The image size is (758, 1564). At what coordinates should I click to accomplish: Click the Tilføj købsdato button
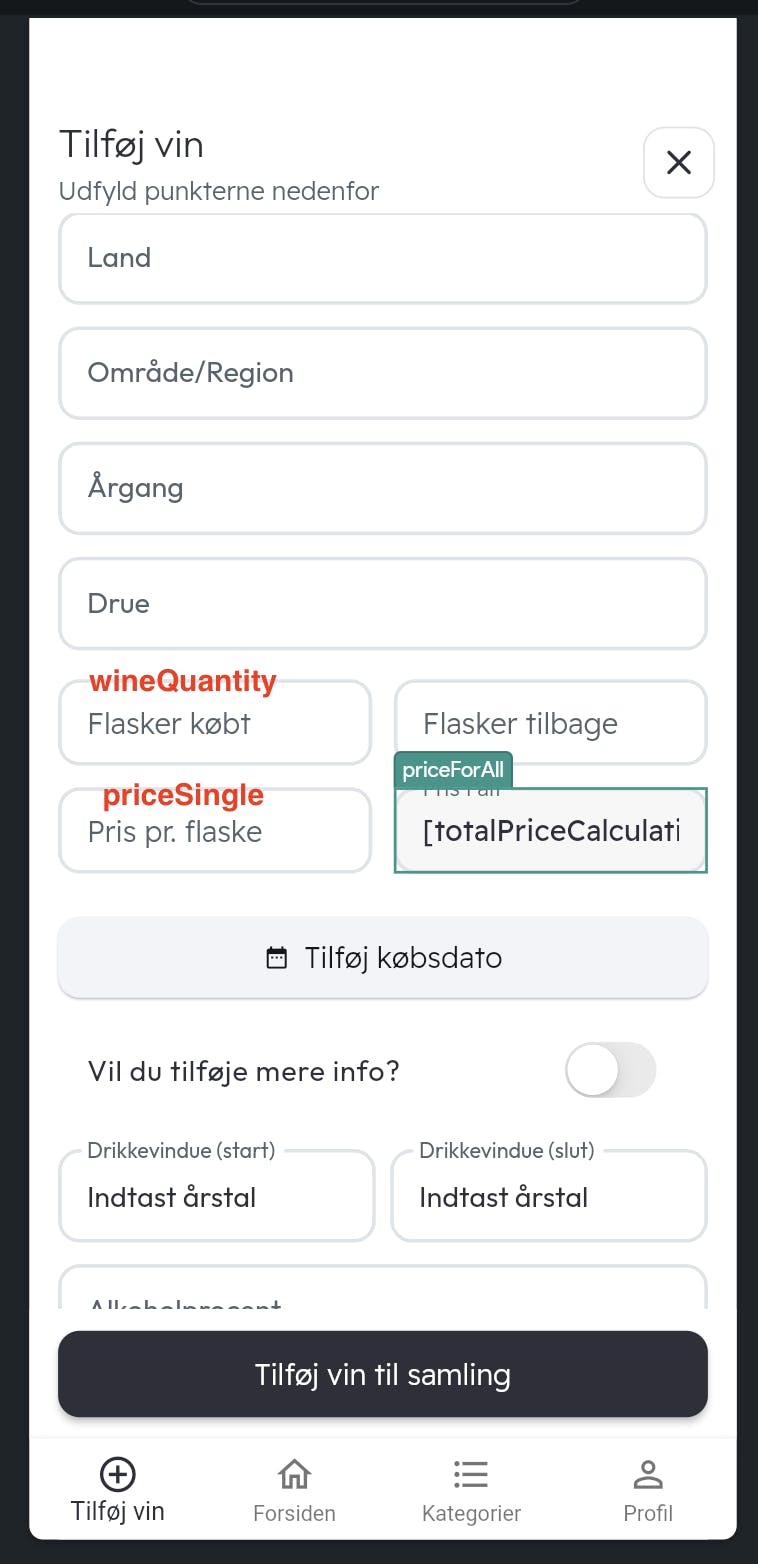(x=383, y=958)
